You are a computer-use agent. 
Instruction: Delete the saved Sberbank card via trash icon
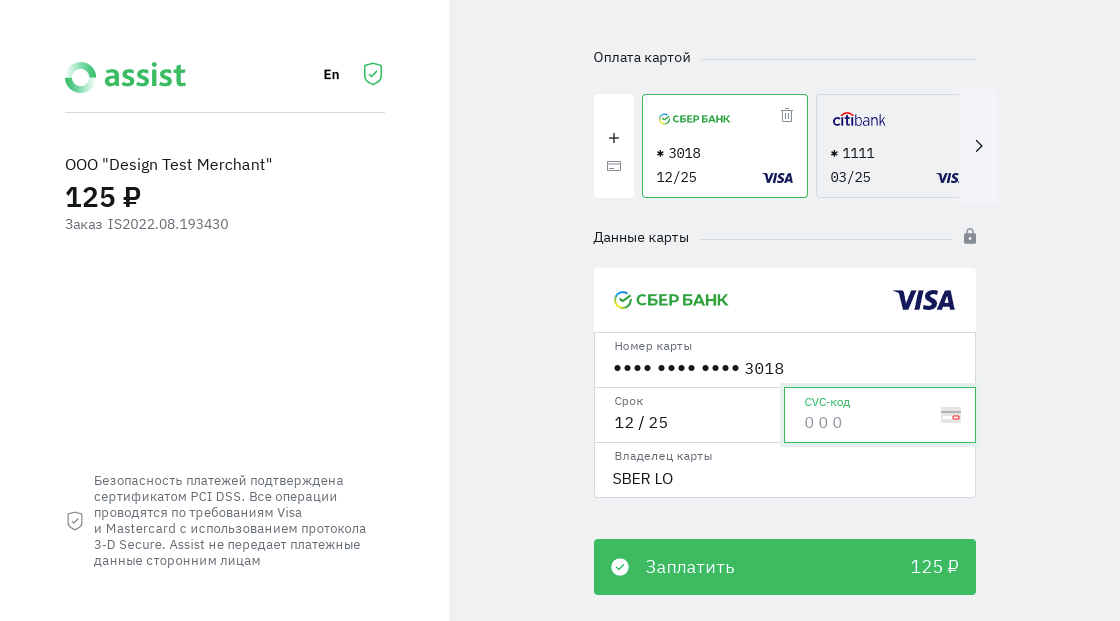point(787,115)
